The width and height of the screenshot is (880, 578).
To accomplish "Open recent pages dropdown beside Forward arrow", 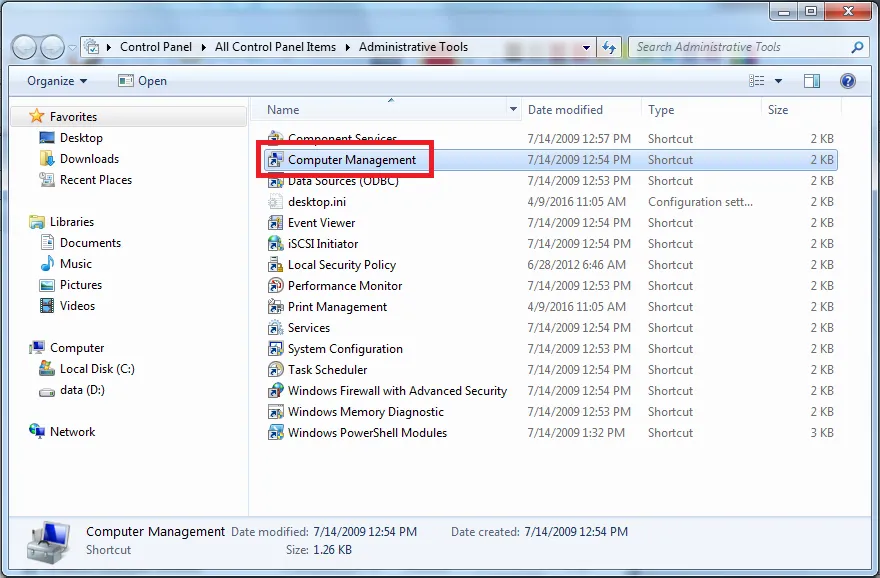I will 72,48.
